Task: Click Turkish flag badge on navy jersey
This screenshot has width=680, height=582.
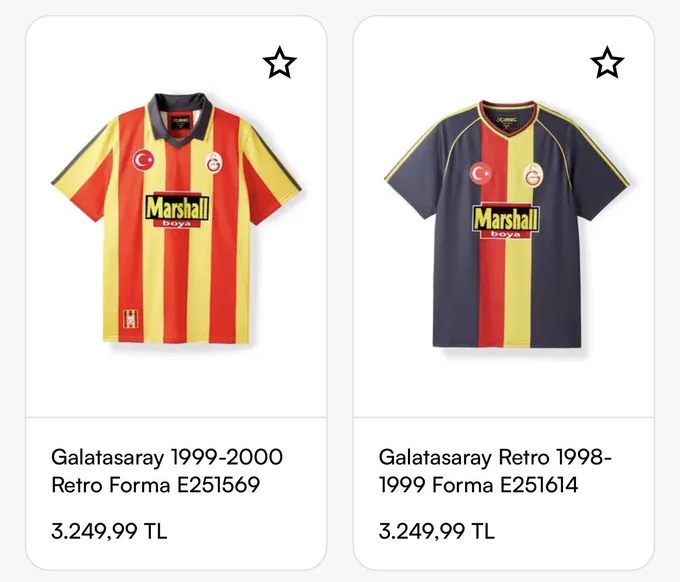Action: tap(480, 173)
